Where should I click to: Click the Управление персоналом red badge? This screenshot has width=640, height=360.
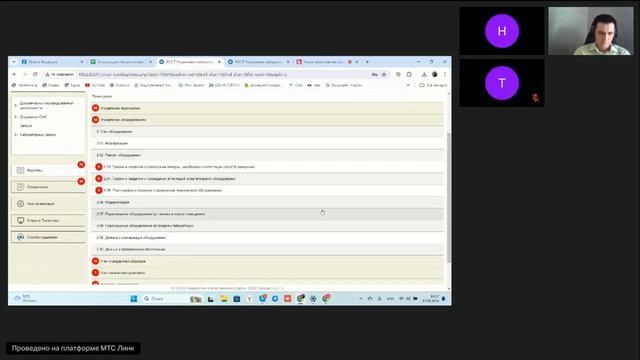(95, 108)
